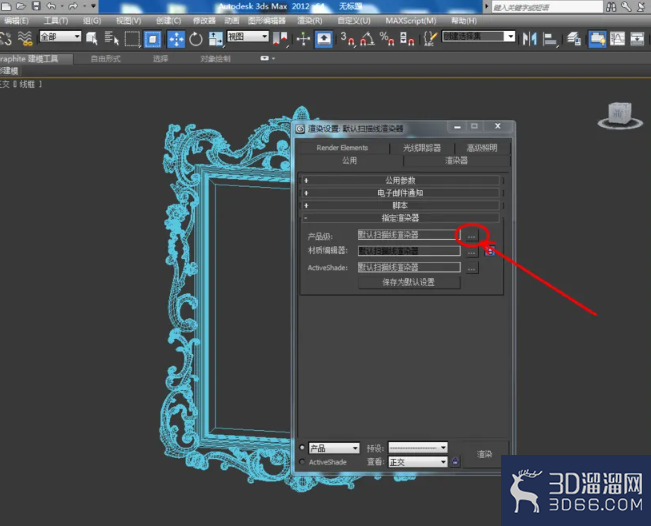Click the binoculars search icon
651x526 pixels.
coord(611,6)
